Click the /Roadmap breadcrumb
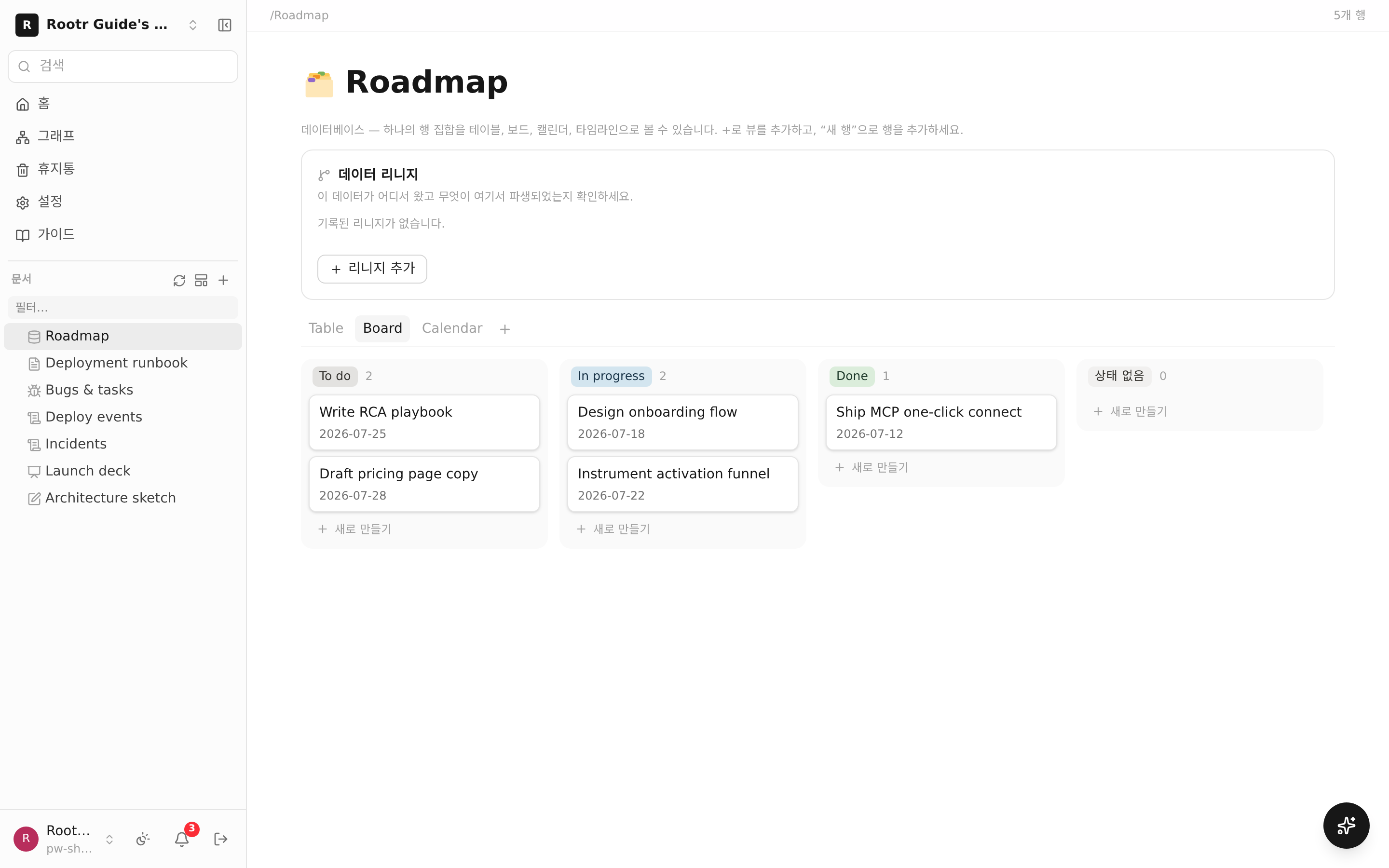 click(299, 15)
